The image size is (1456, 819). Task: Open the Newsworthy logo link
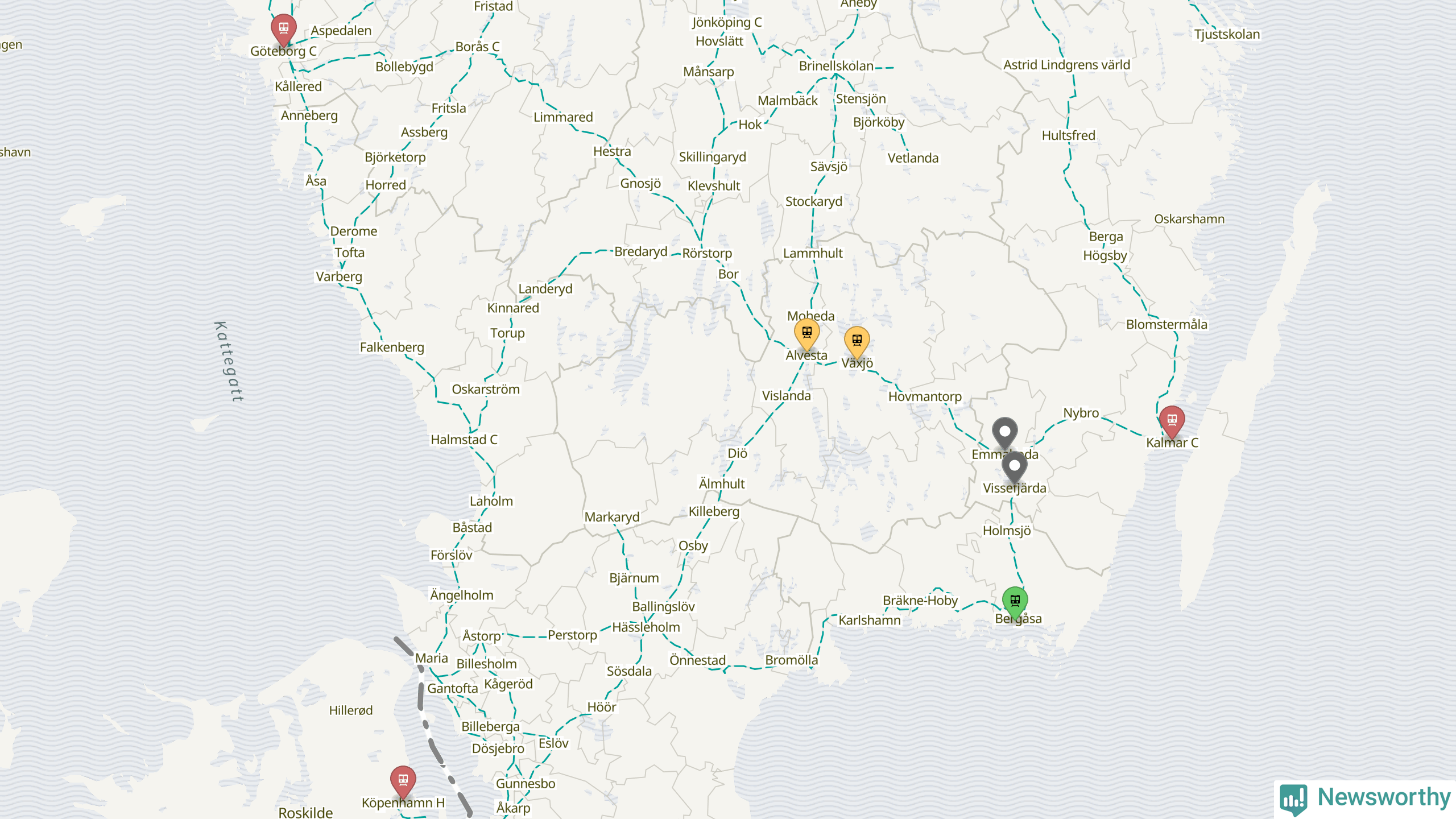(1365, 798)
